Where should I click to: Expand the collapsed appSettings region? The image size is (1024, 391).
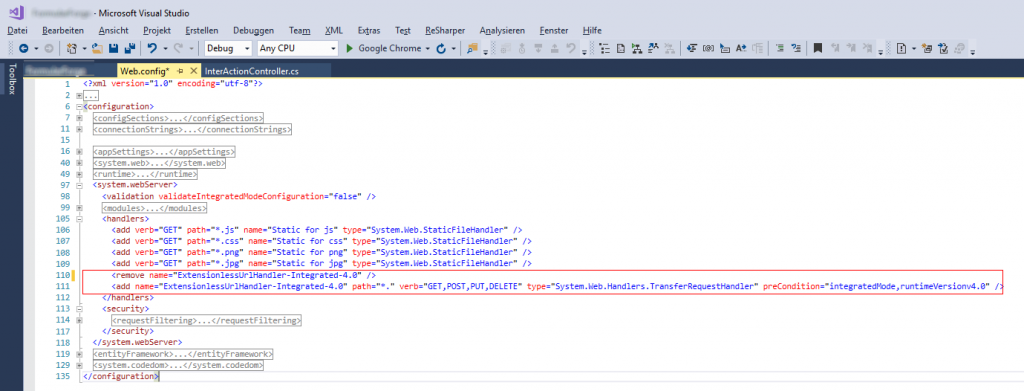[80, 151]
